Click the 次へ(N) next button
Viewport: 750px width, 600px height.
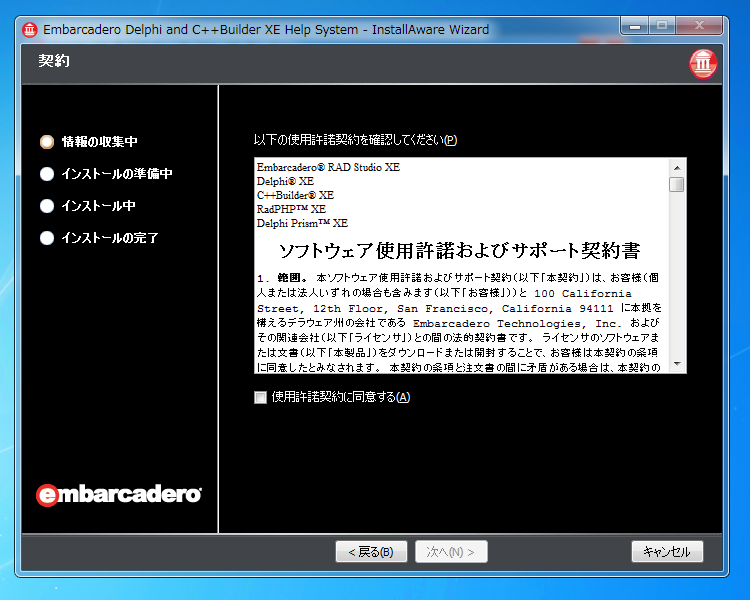pos(451,552)
